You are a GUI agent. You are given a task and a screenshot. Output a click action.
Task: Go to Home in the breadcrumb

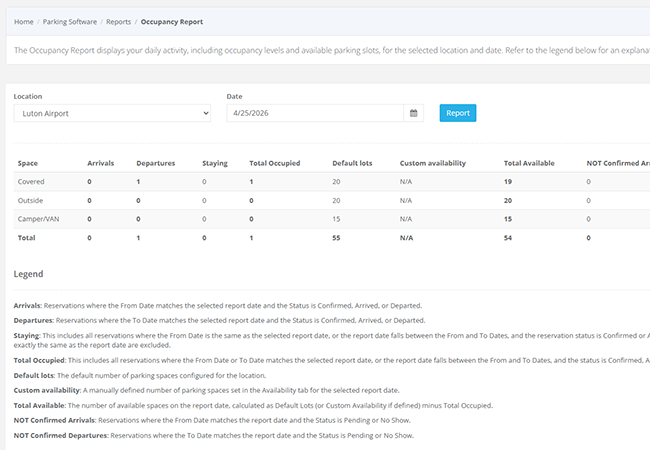pyautogui.click(x=24, y=22)
